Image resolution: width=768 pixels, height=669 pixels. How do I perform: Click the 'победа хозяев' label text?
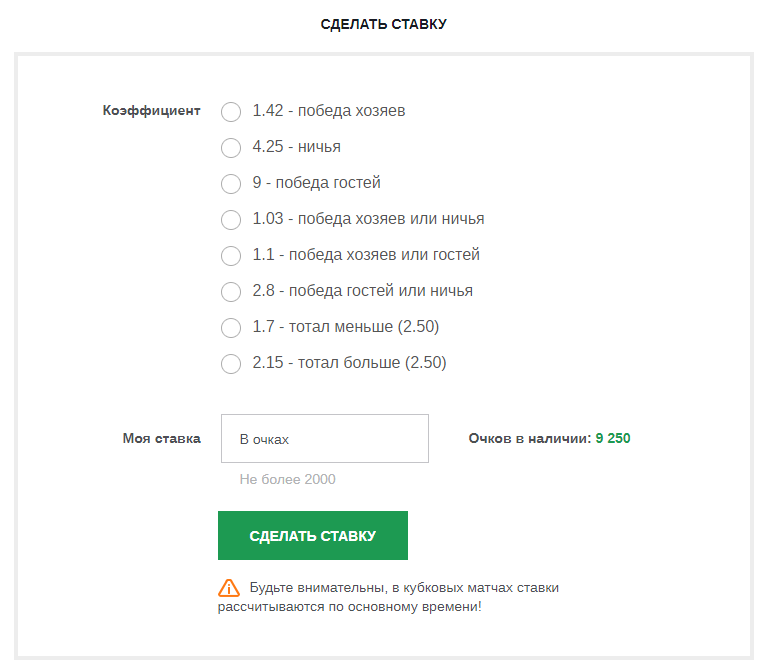click(x=351, y=111)
